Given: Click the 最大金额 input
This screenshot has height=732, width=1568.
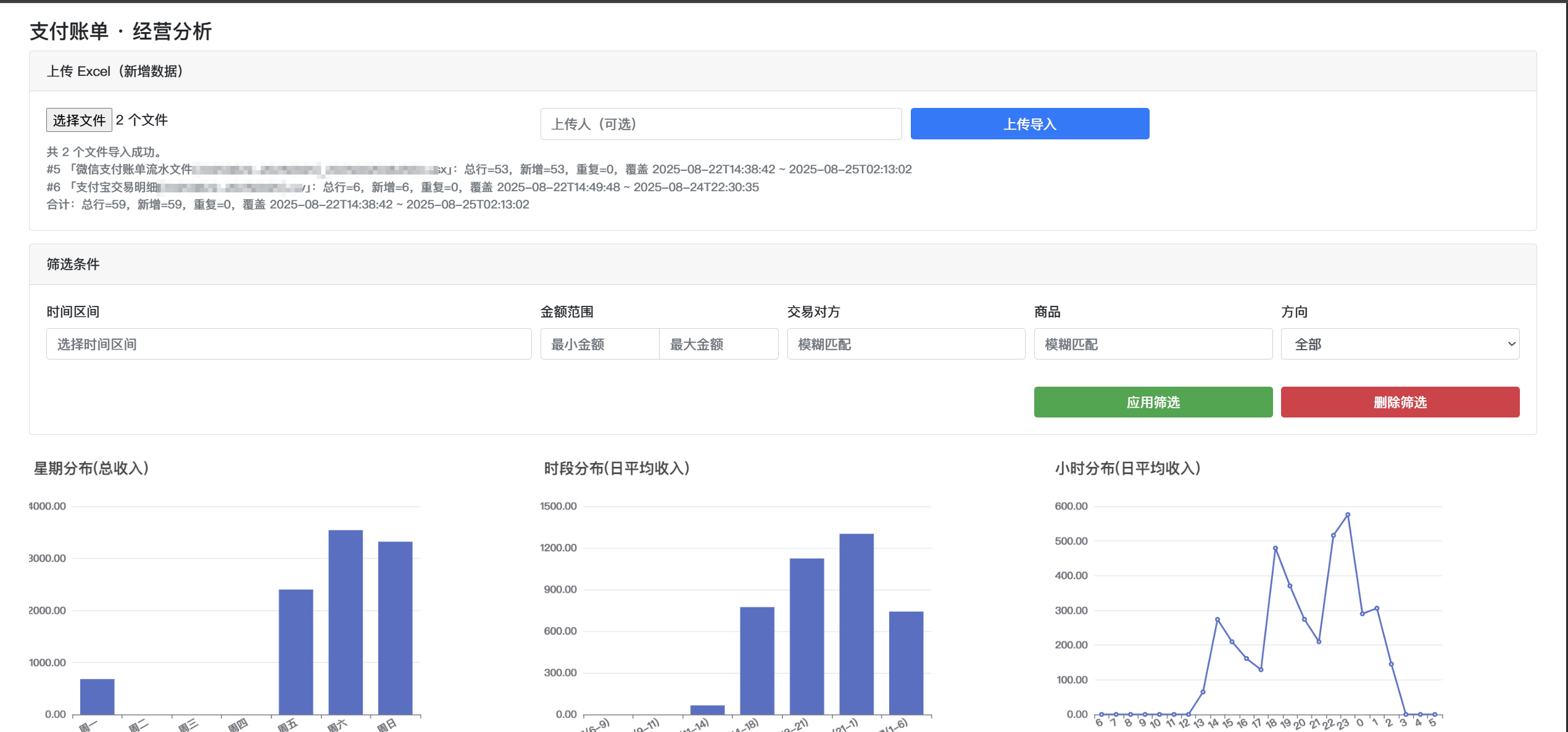Looking at the screenshot, I should 718,344.
